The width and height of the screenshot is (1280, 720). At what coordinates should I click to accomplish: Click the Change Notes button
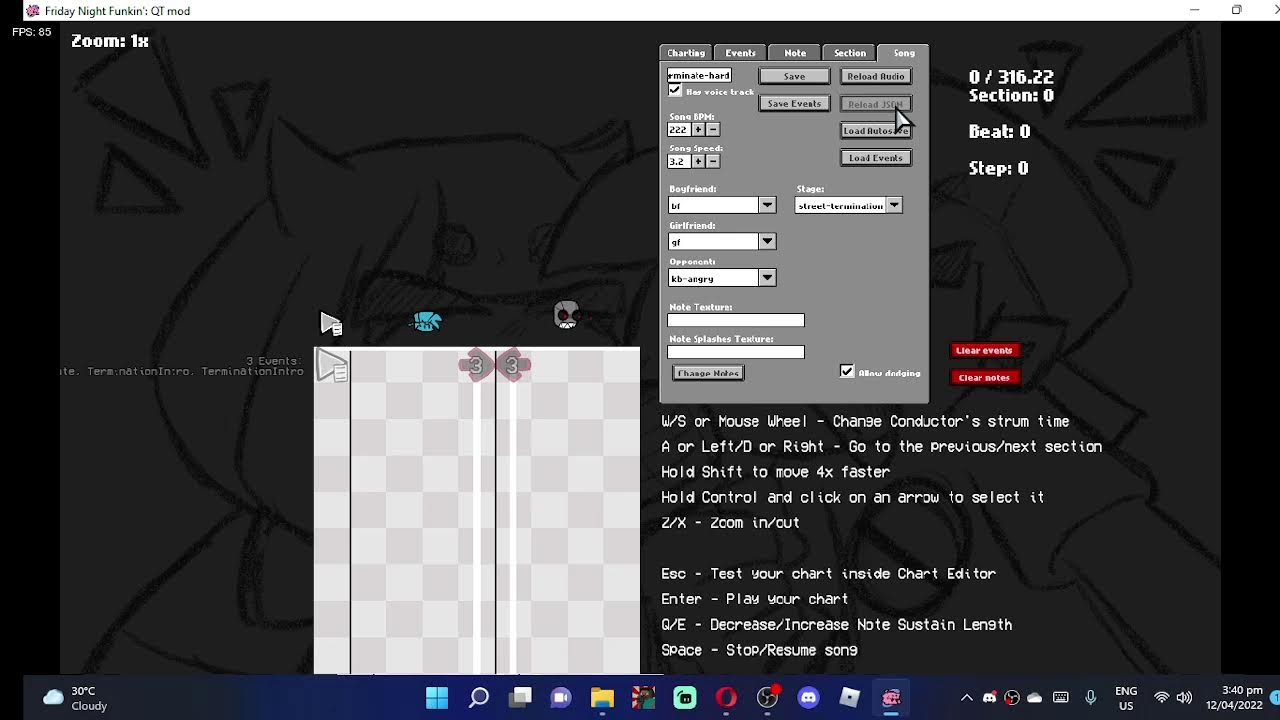[x=707, y=373]
